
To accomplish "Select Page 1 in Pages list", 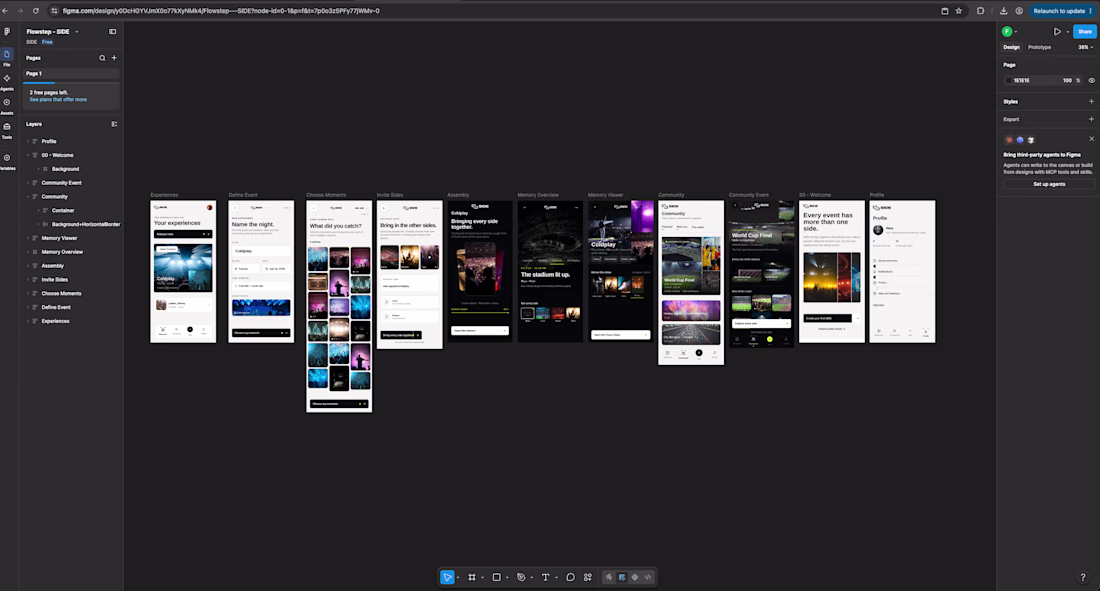I will pyautogui.click(x=71, y=73).
